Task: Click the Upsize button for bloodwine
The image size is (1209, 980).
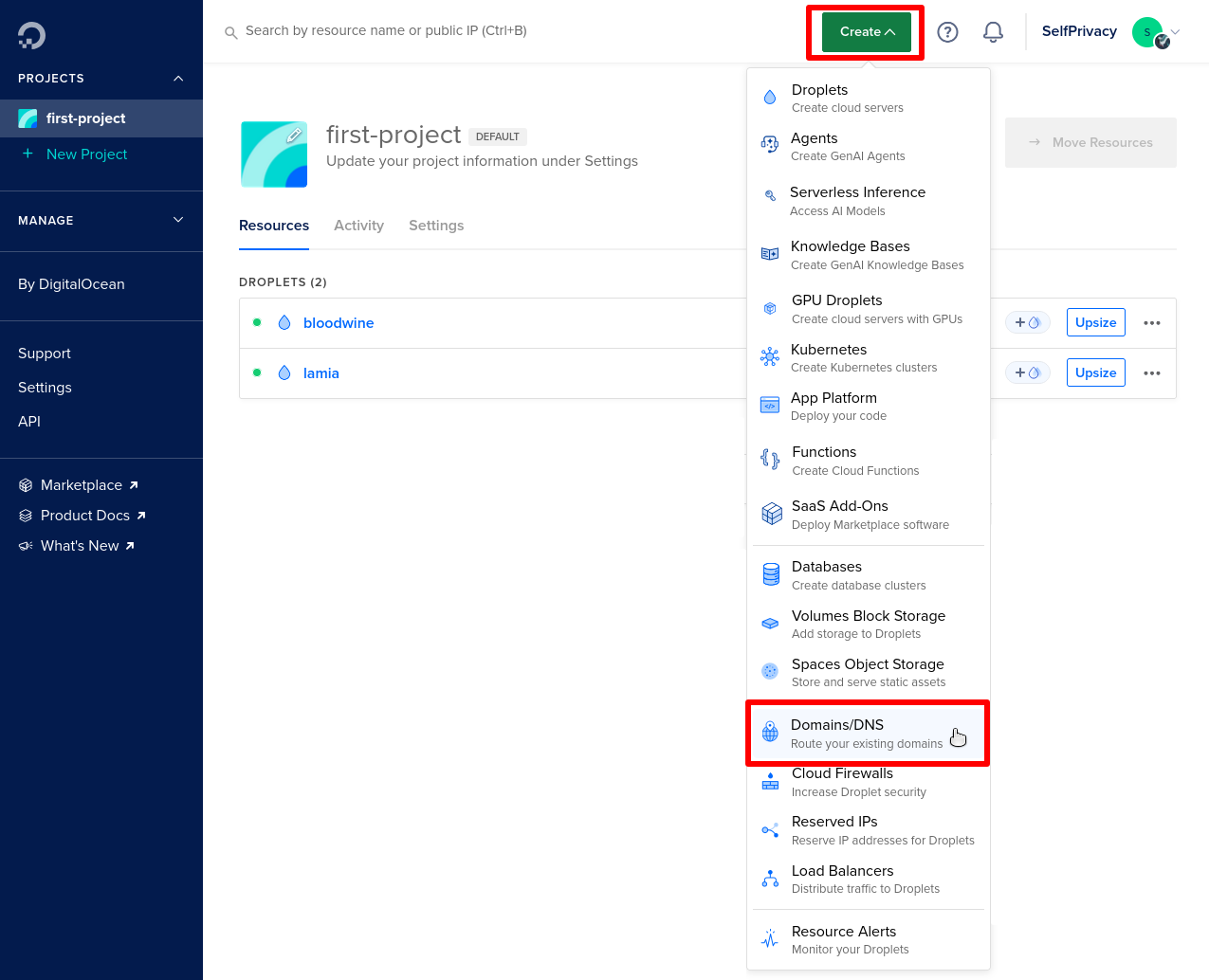Action: 1096,323
